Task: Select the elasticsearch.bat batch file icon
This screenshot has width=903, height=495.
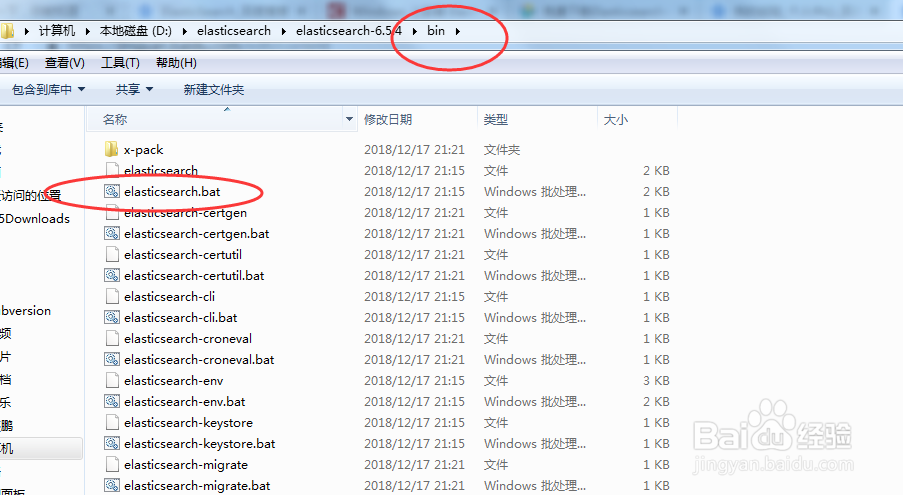Action: [112, 192]
